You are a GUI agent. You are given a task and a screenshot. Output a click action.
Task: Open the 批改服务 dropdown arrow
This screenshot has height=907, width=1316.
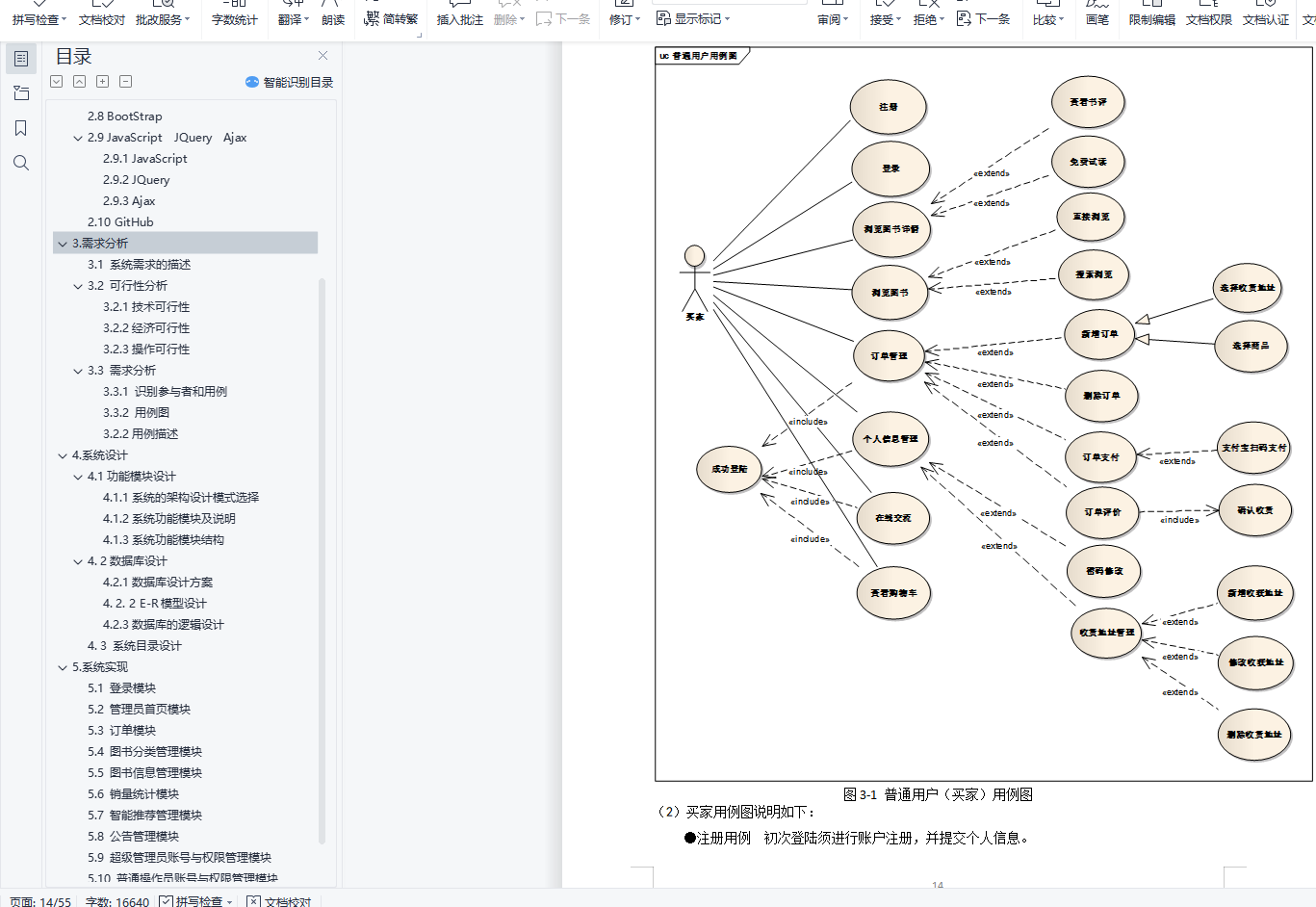187,19
